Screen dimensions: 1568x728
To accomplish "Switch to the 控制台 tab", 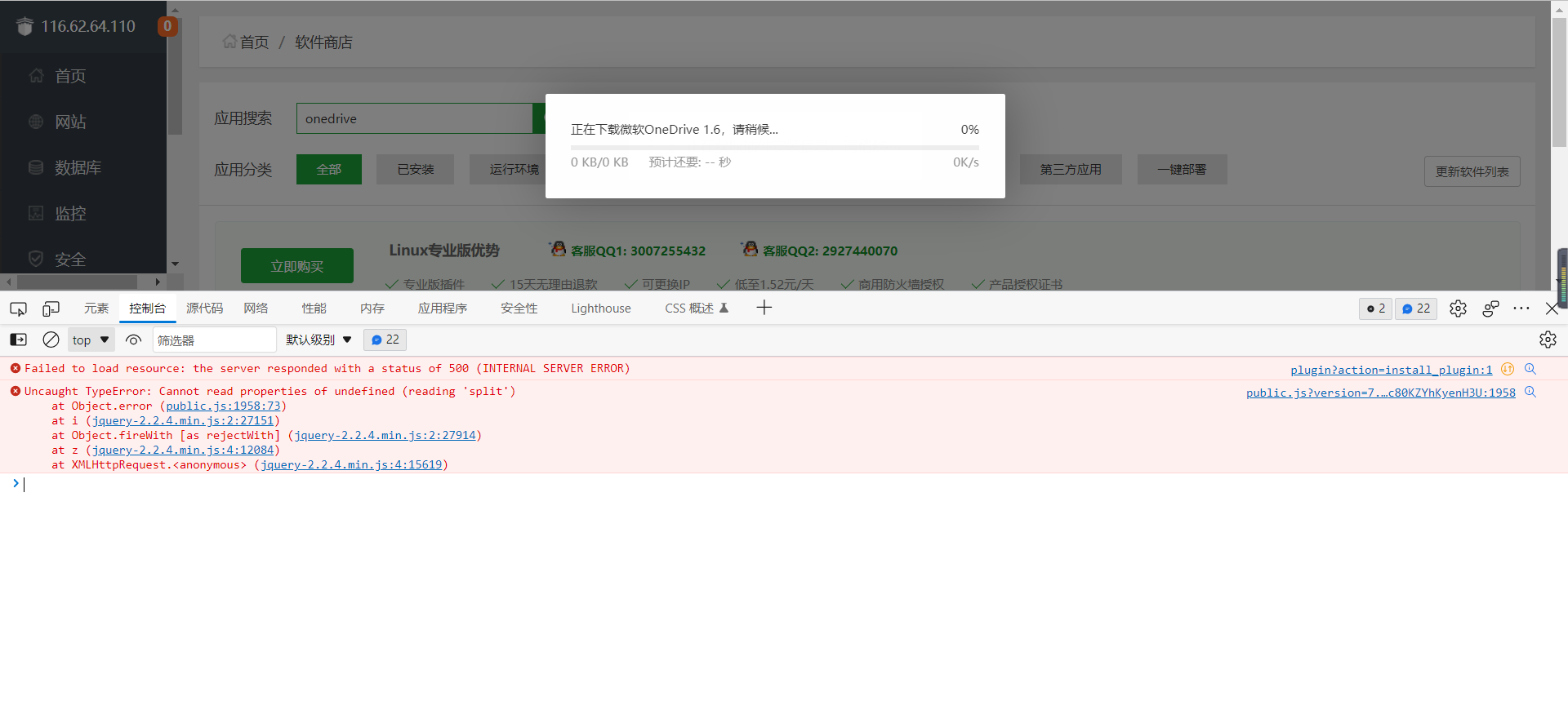I will tap(147, 308).
